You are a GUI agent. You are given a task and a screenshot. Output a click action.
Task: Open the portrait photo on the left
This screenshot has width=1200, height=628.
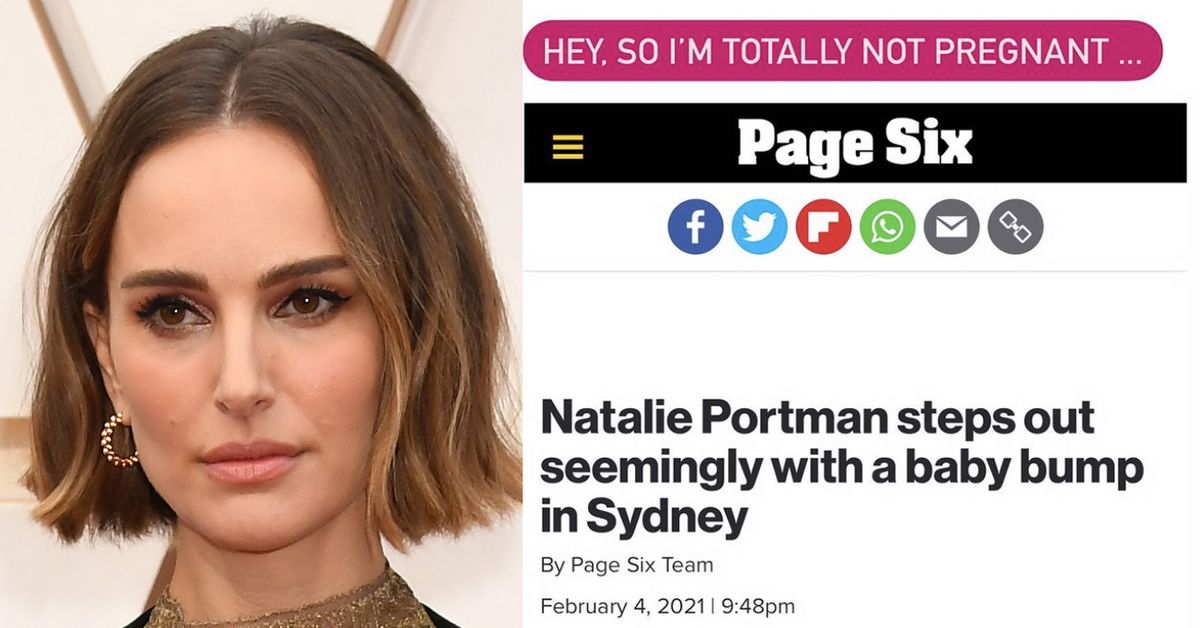point(260,314)
